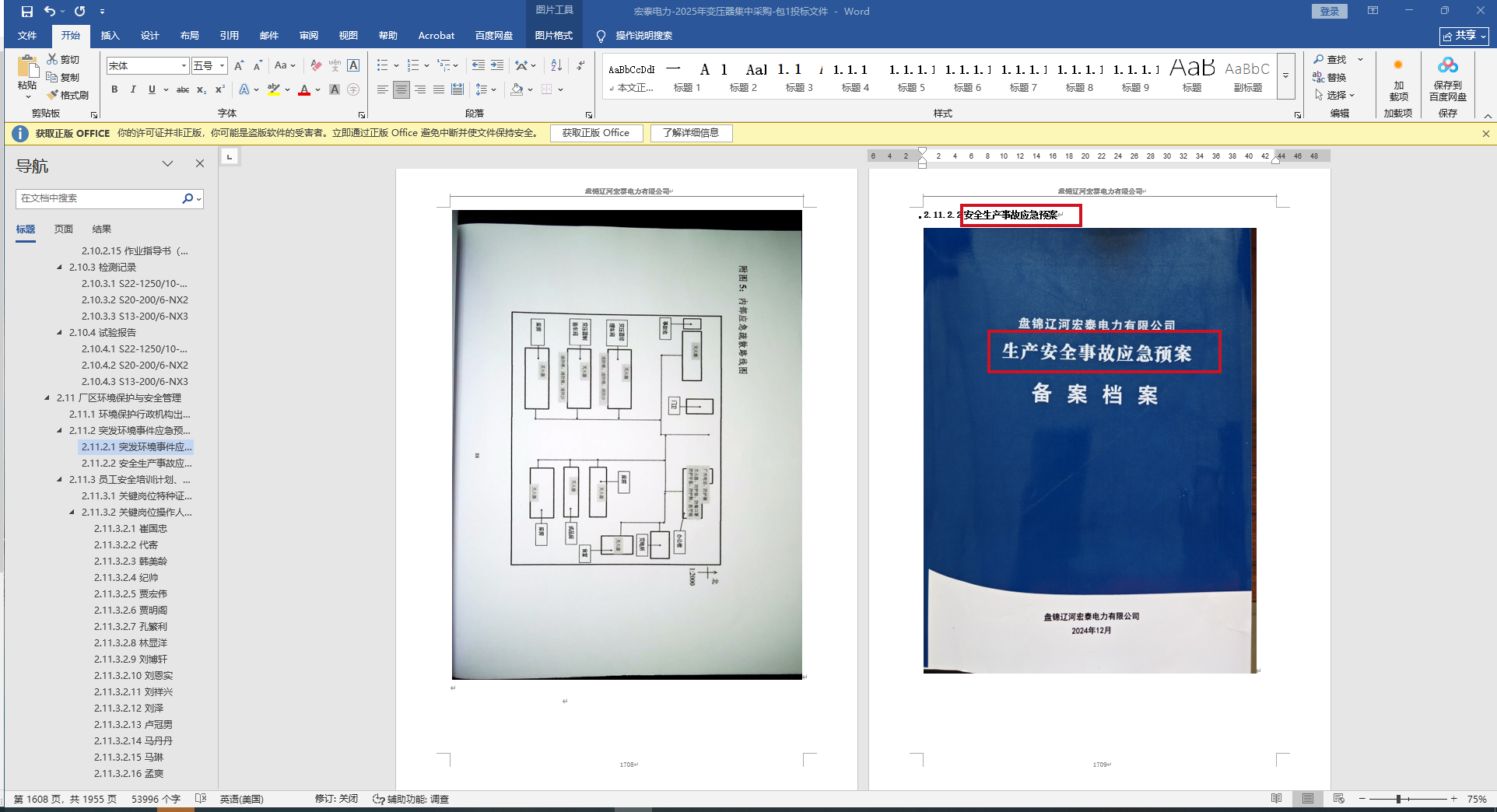Open the 审阅 ribbon tab

(308, 36)
